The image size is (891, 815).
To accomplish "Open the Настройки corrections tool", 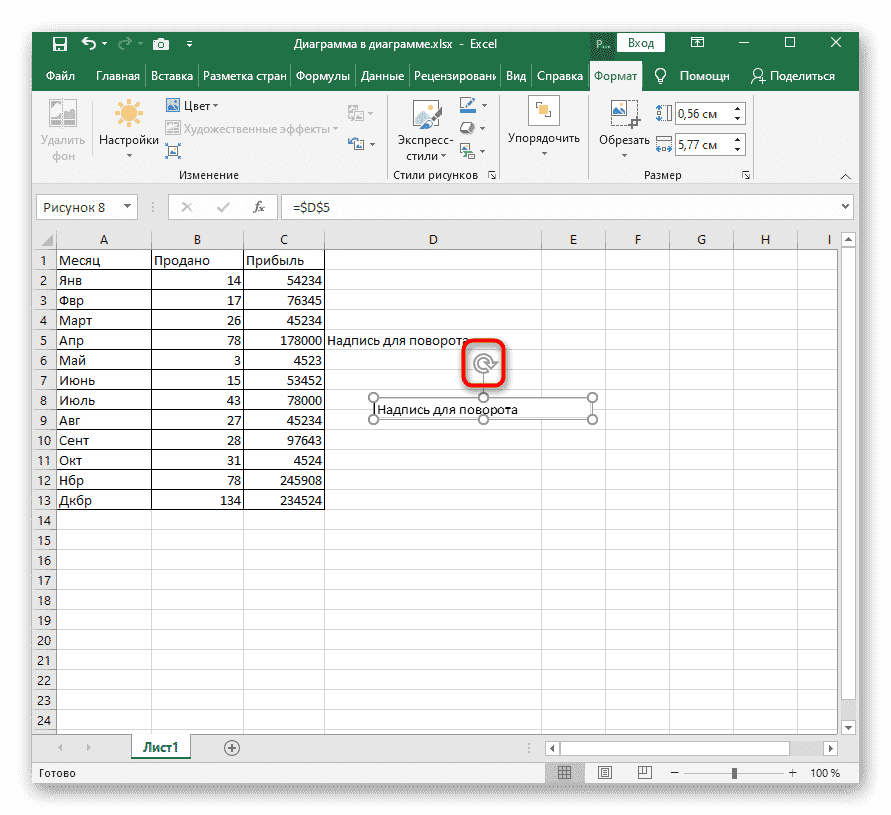I will point(128,128).
